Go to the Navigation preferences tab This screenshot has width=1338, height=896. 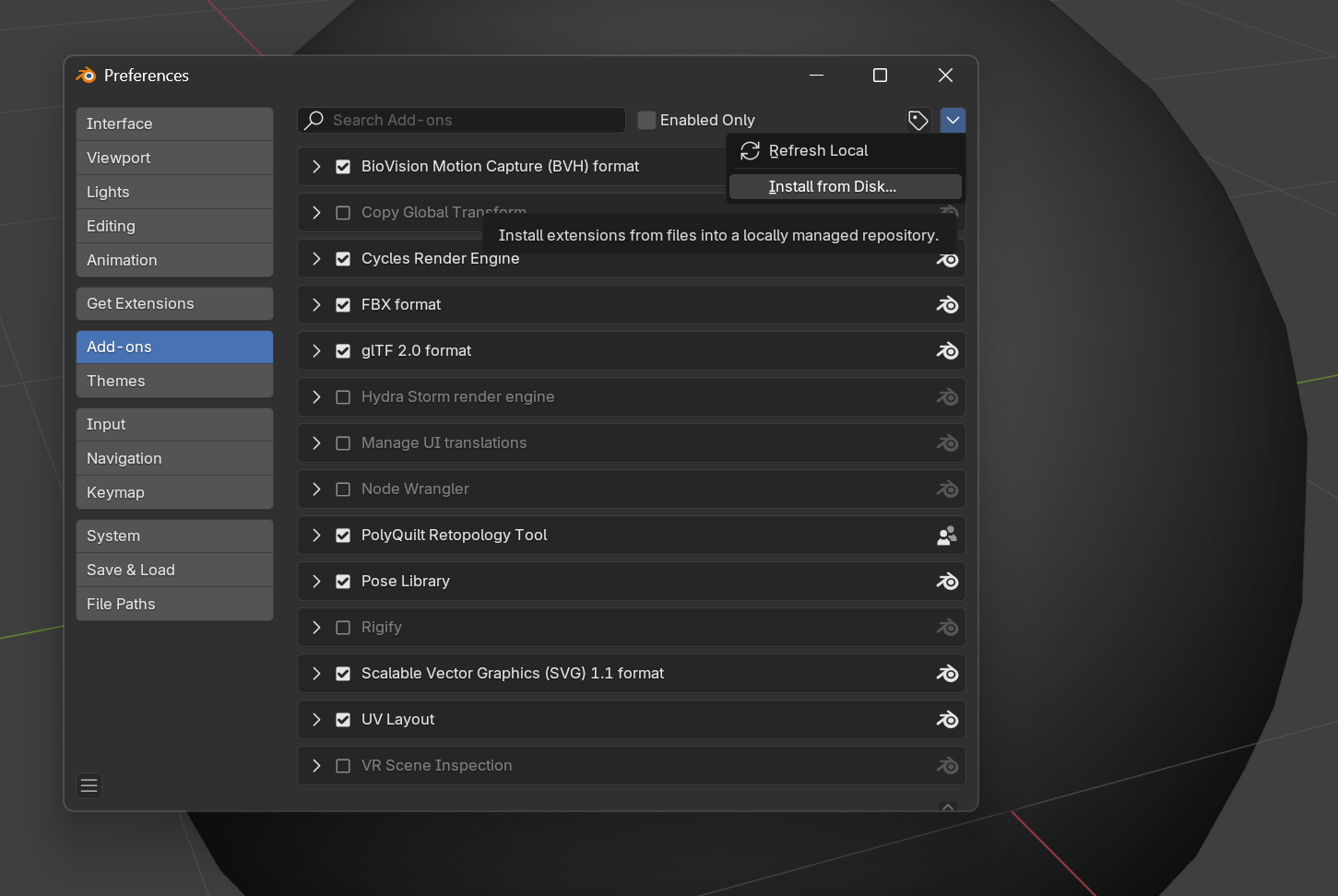point(174,458)
